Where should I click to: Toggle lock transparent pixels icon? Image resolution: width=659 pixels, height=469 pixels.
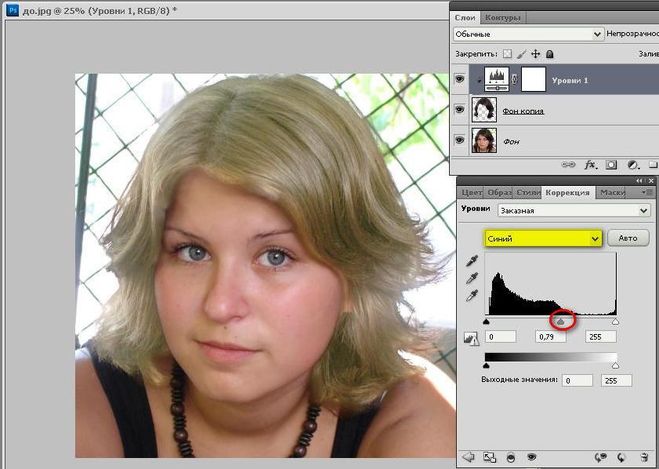pyautogui.click(x=508, y=54)
